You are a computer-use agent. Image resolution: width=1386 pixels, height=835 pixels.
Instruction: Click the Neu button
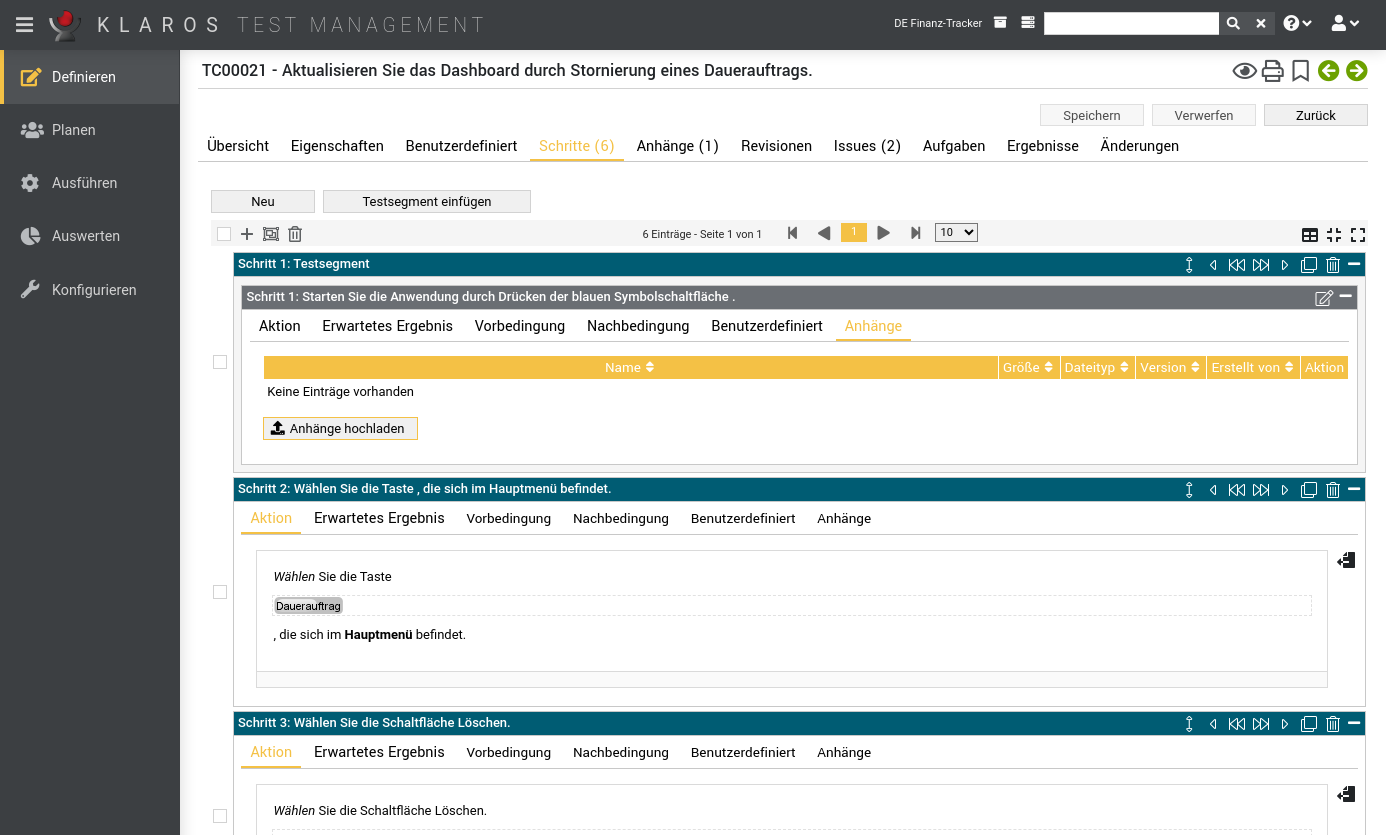point(263,201)
